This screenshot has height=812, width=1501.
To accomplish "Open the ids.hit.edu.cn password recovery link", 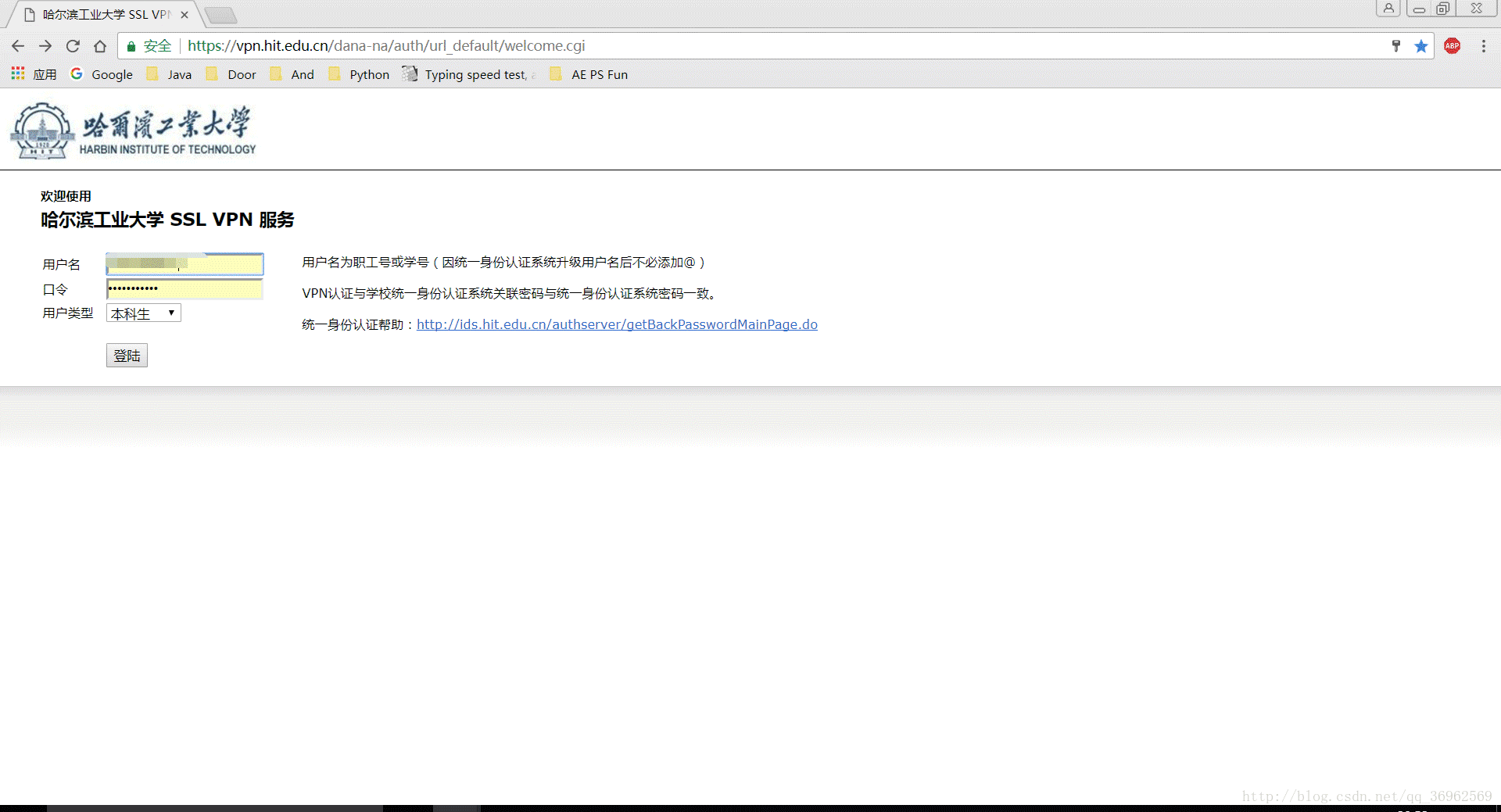I will 617,324.
